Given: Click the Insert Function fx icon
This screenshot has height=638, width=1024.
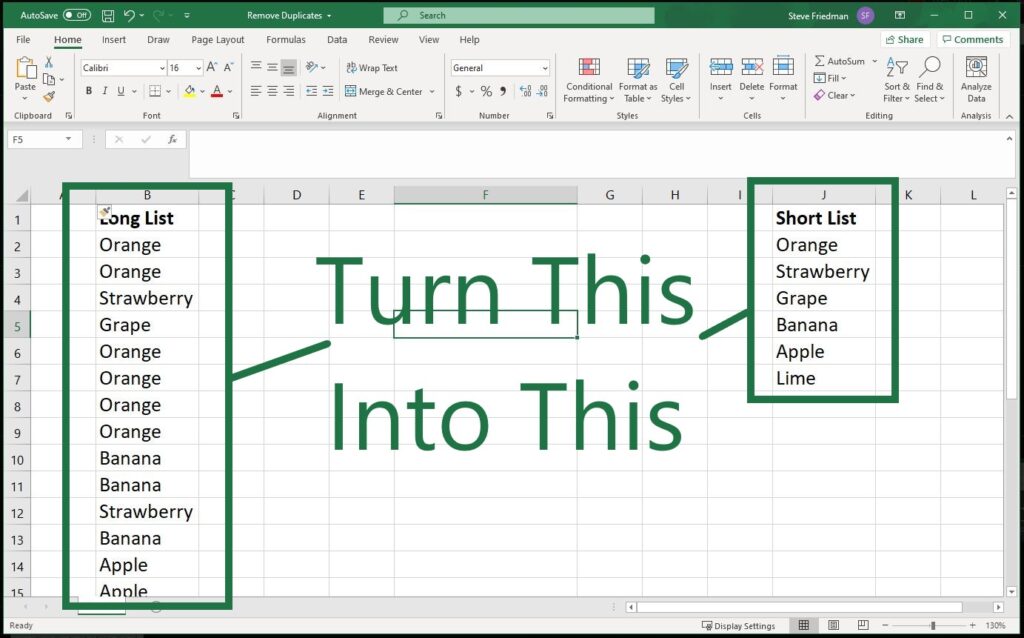Looking at the screenshot, I should click(x=172, y=140).
